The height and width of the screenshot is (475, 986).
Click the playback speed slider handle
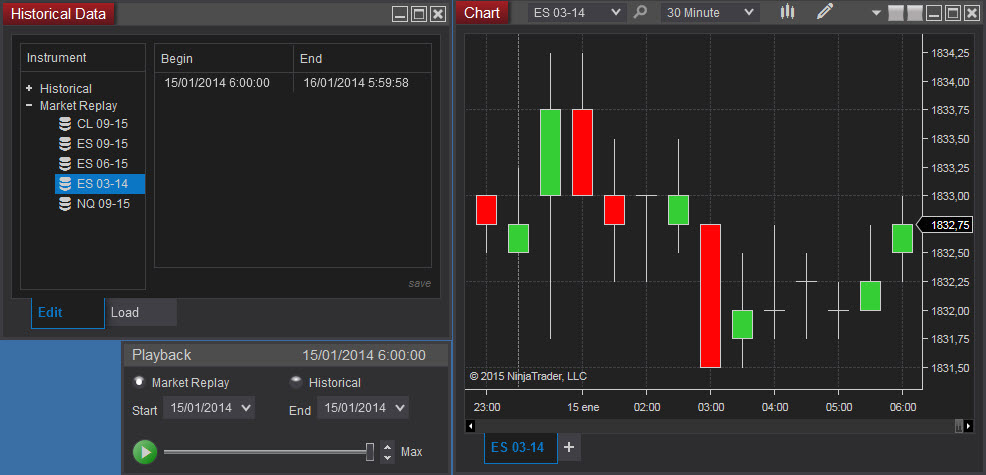[x=370, y=452]
